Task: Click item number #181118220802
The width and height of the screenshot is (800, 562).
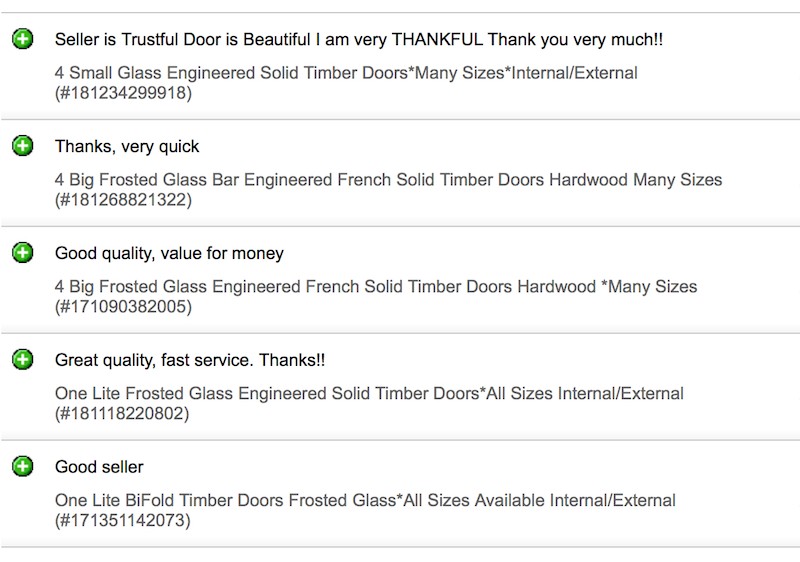Action: (123, 413)
